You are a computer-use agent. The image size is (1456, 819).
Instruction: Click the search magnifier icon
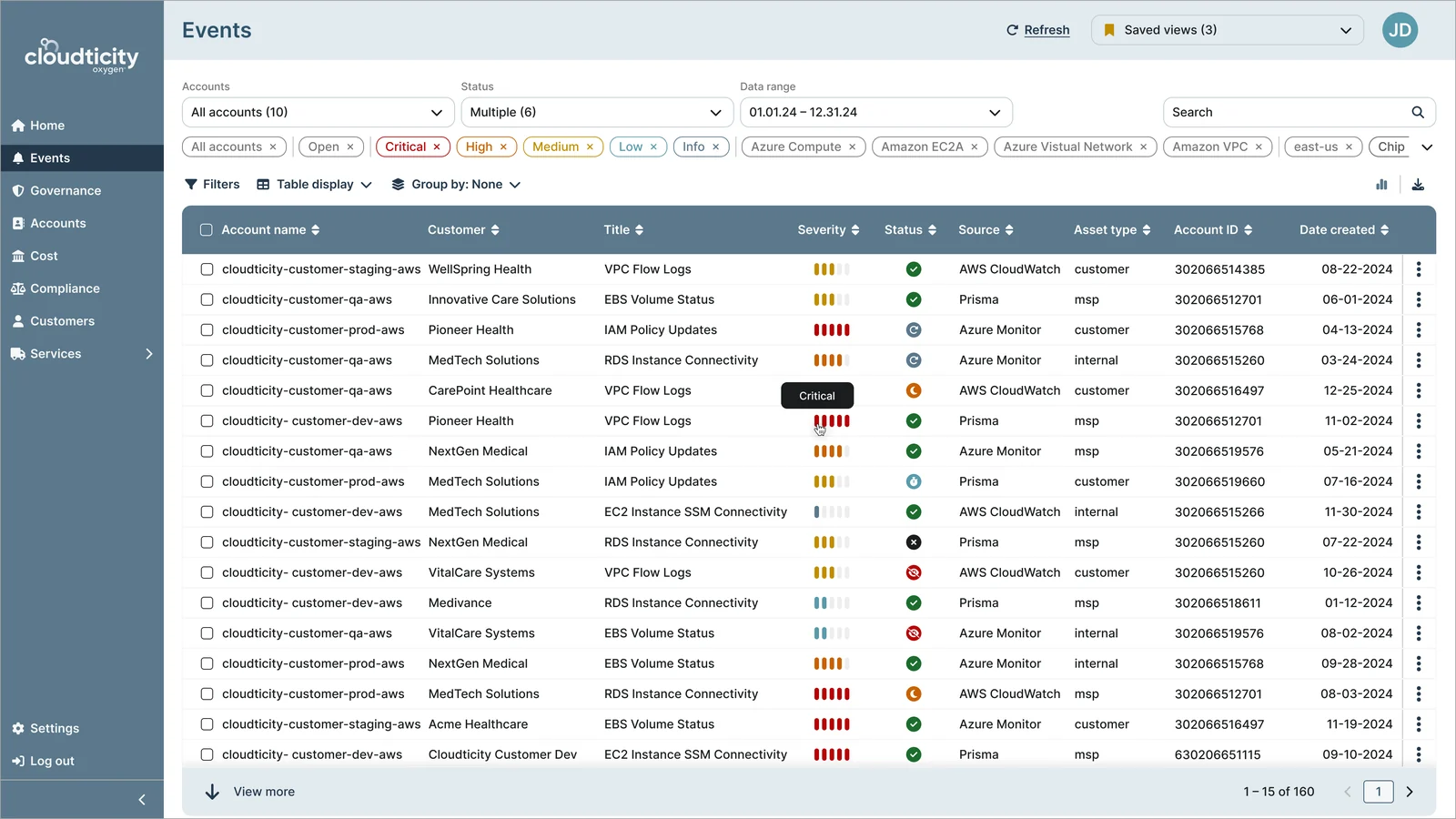tap(1418, 113)
